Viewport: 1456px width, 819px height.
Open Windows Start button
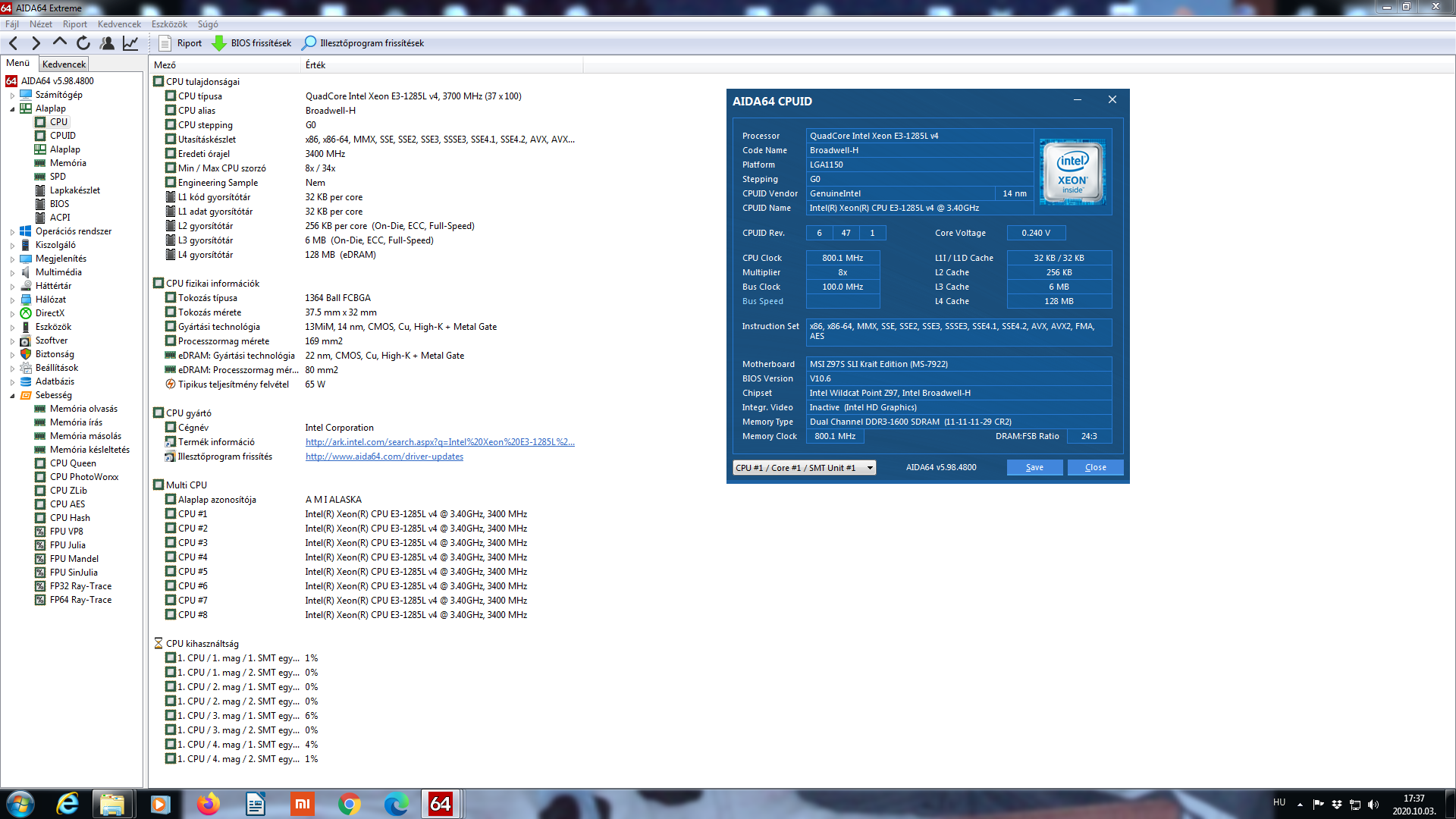(x=20, y=804)
